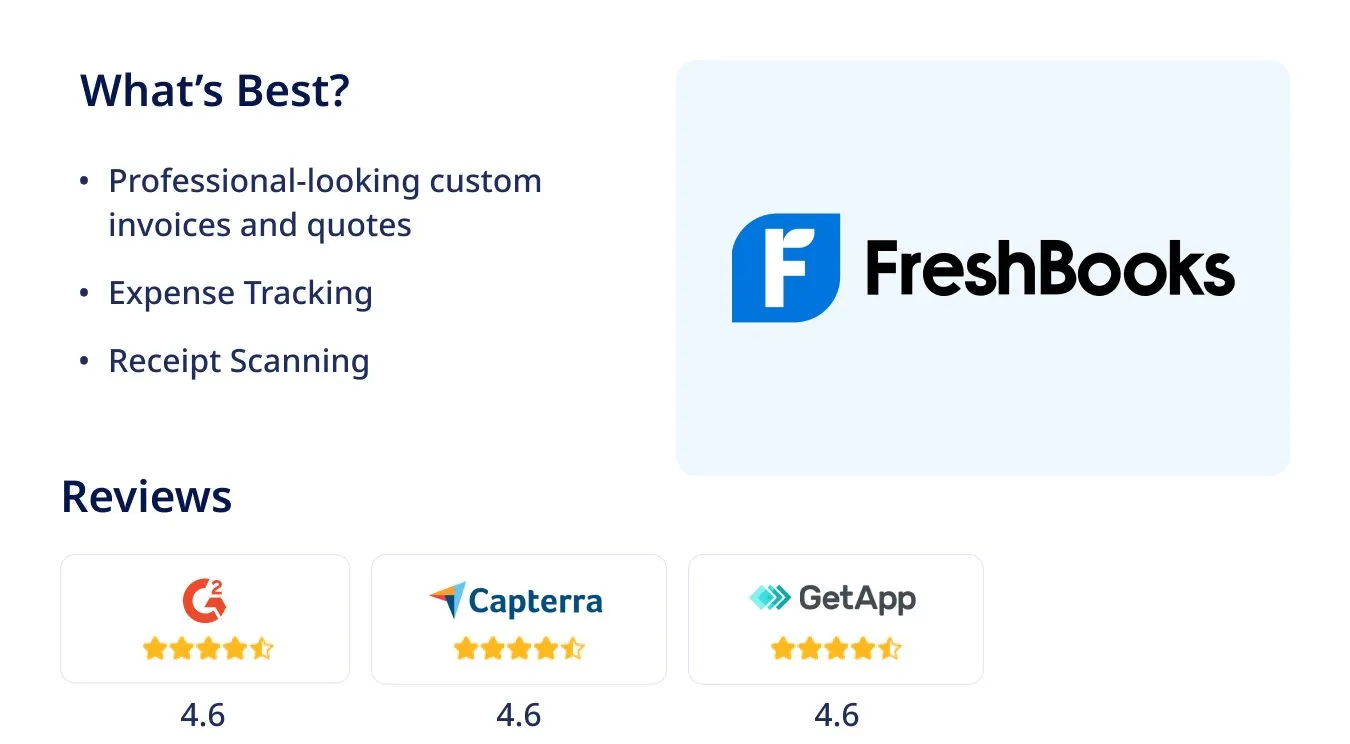Click the blue FreshBooks F logo icon

click(x=785, y=267)
